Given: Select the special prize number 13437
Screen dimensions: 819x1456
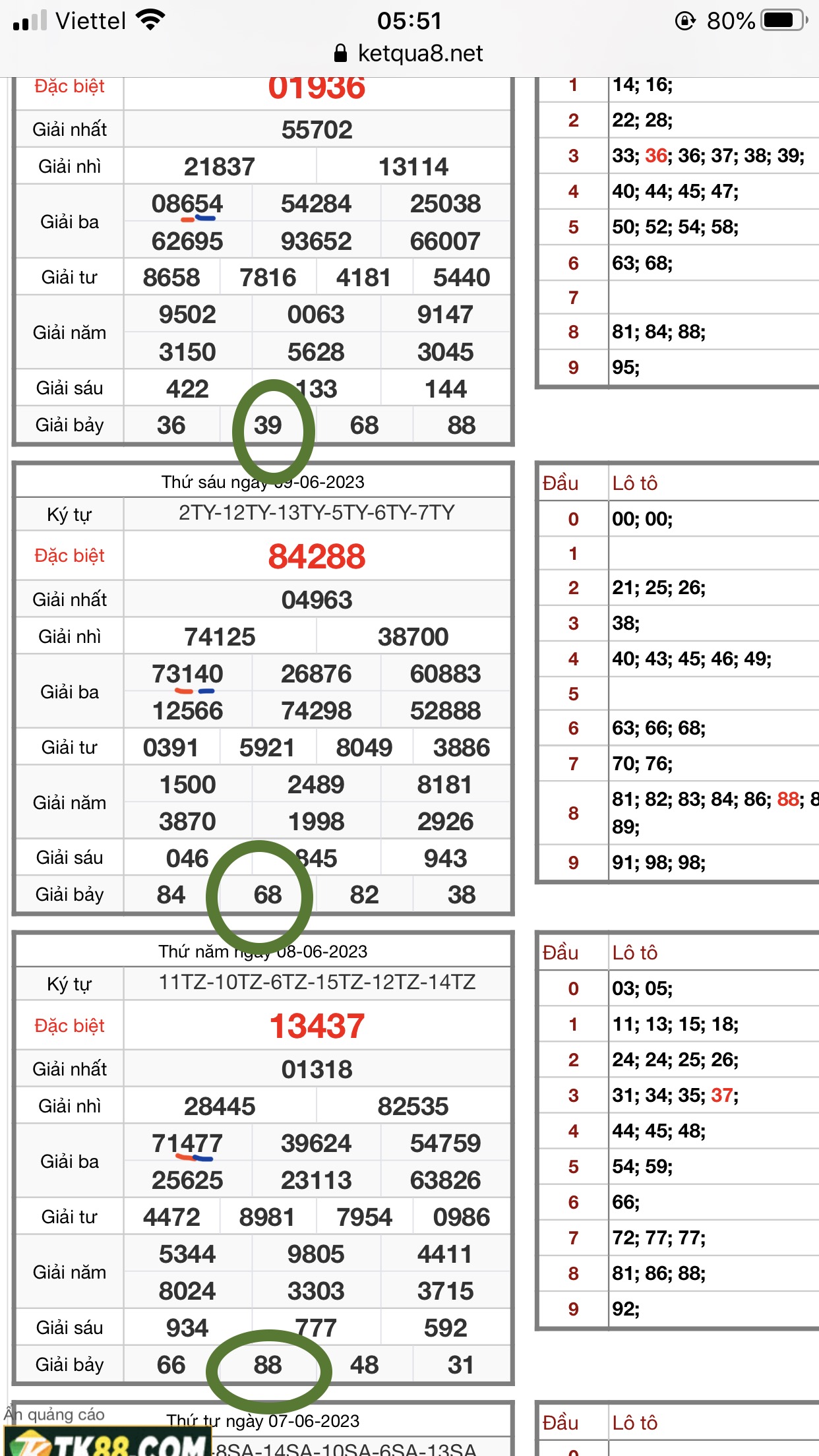Looking at the screenshot, I should pos(317,1026).
